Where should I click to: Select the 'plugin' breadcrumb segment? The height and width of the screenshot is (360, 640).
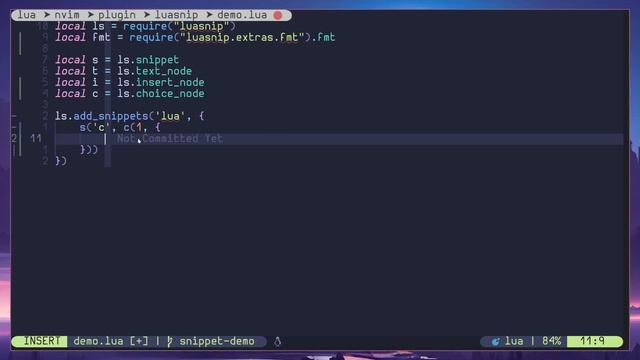[117, 15]
